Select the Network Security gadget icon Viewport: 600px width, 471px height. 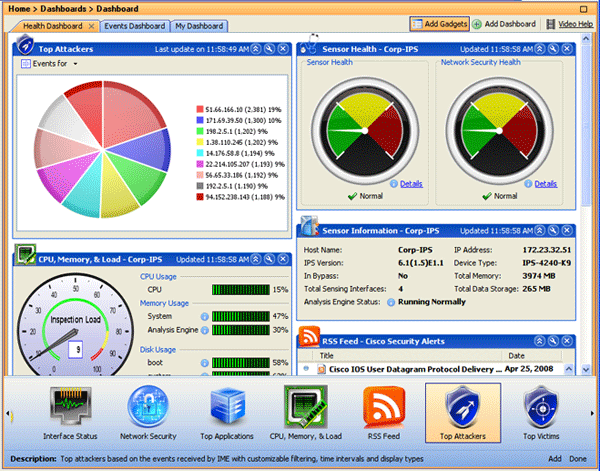point(148,407)
